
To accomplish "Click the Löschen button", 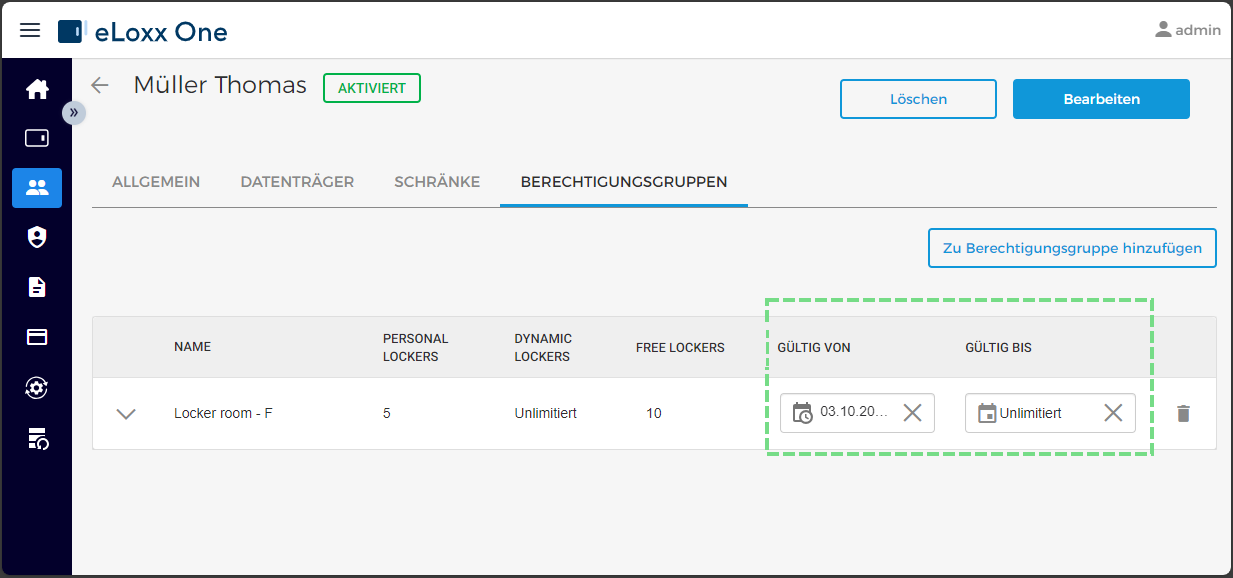I will [x=918, y=99].
